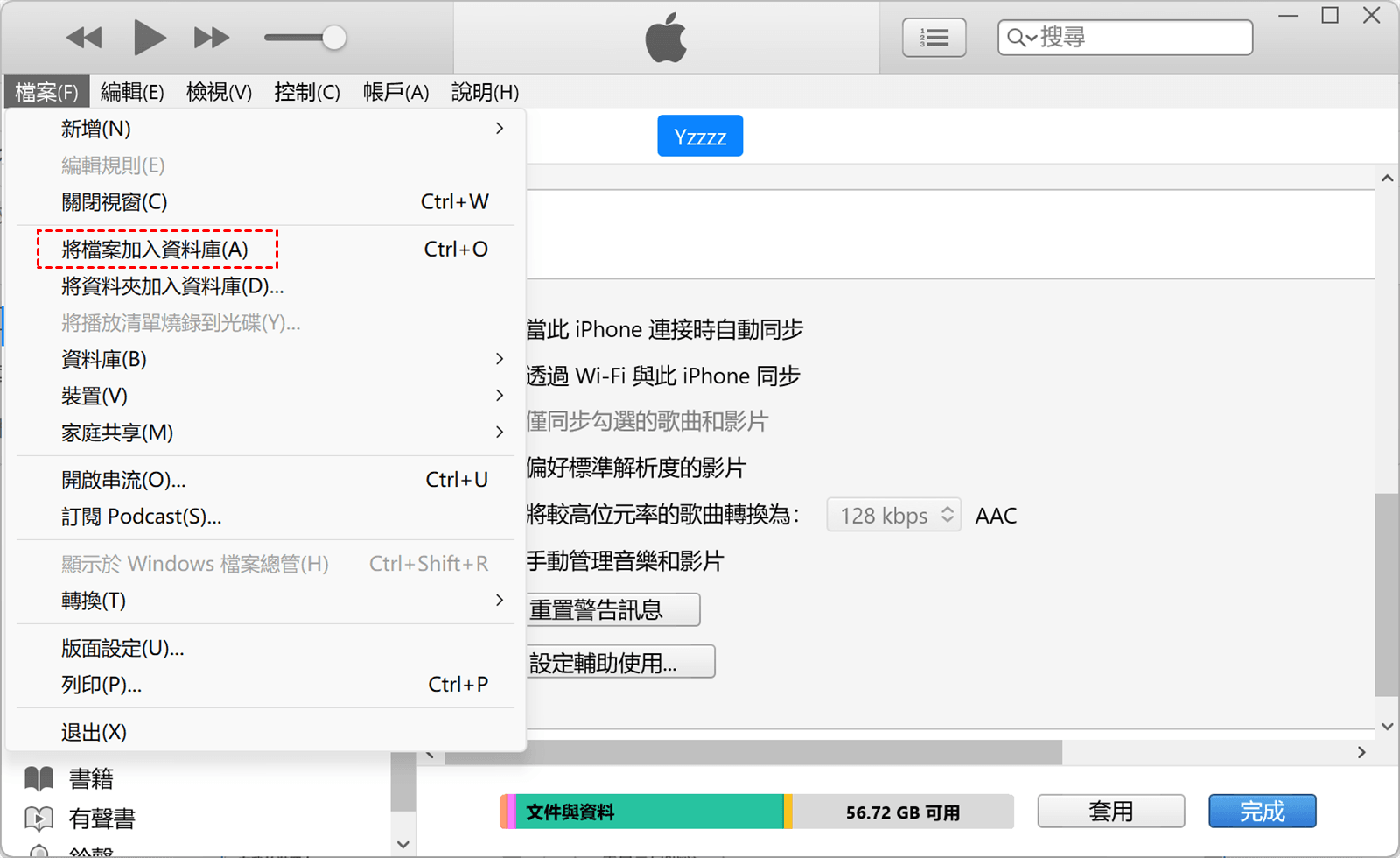Click the 透過 Wi-Fi 與此 iPhone 同步 option label
Image resolution: width=1400 pixels, height=858 pixels.
[x=663, y=376]
